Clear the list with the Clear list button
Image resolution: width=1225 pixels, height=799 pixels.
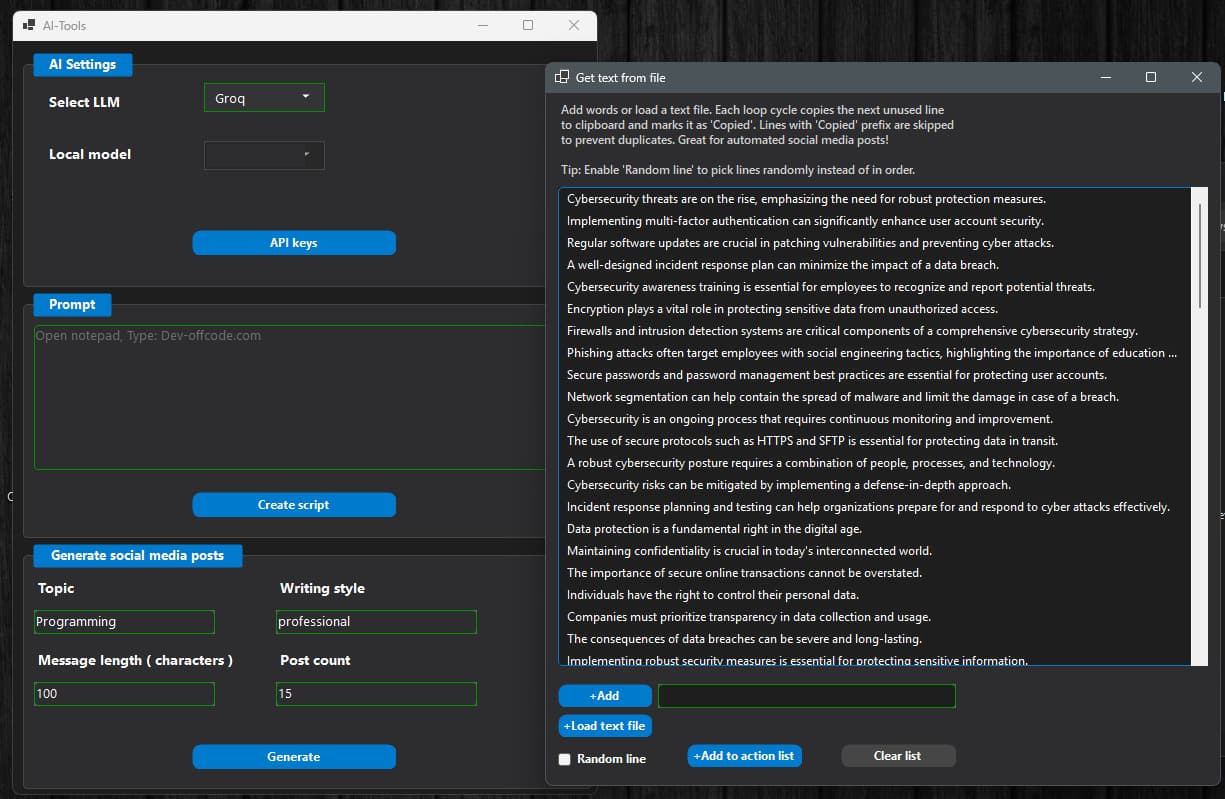tap(898, 756)
